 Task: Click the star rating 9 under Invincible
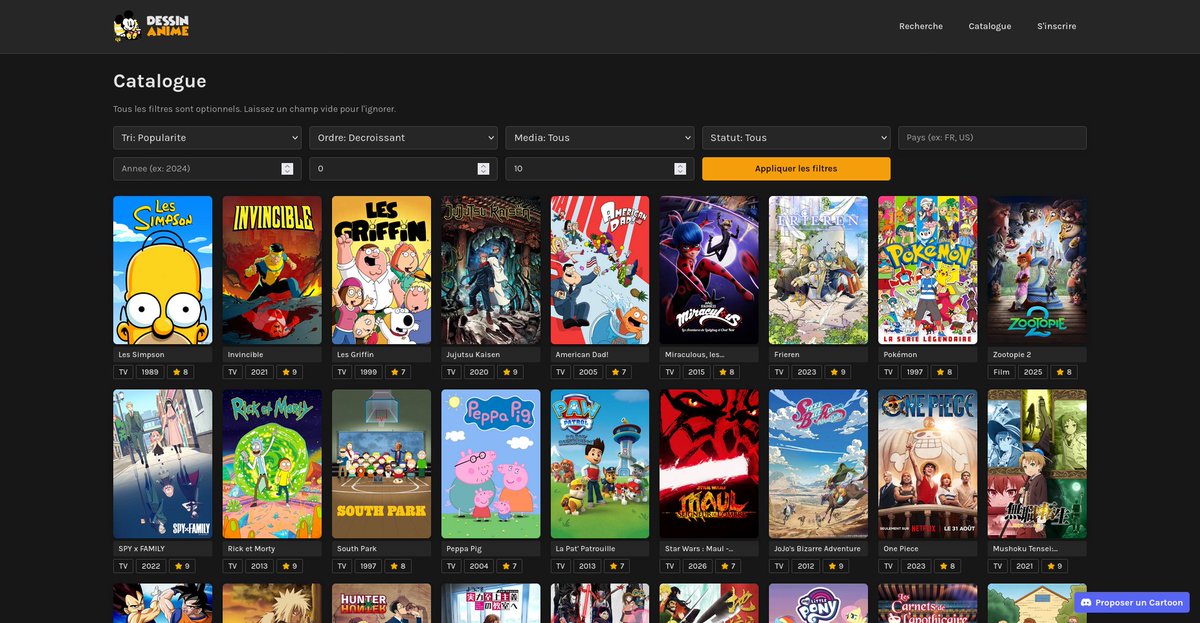tap(288, 372)
